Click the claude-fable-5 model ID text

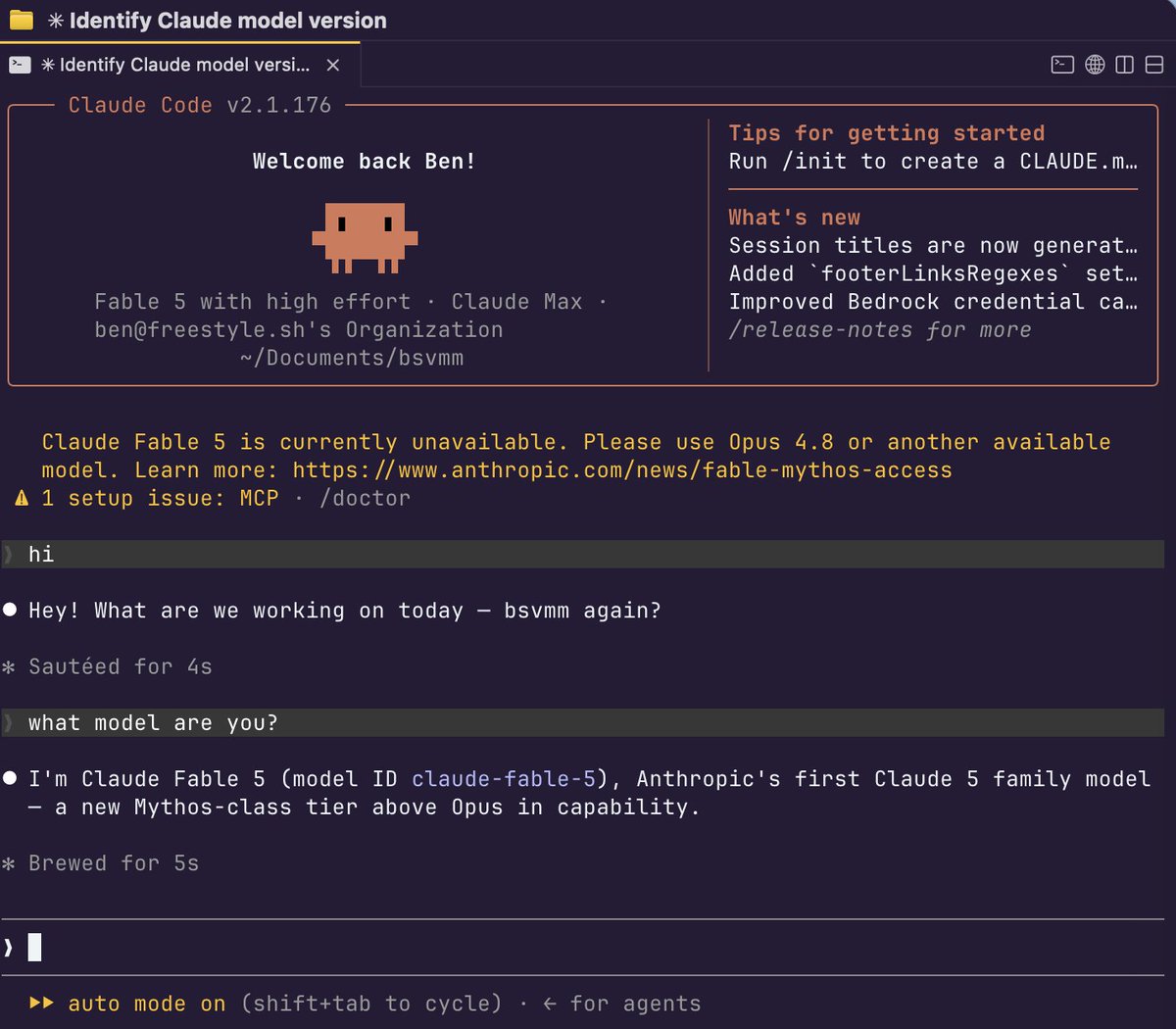pyautogui.click(x=504, y=779)
